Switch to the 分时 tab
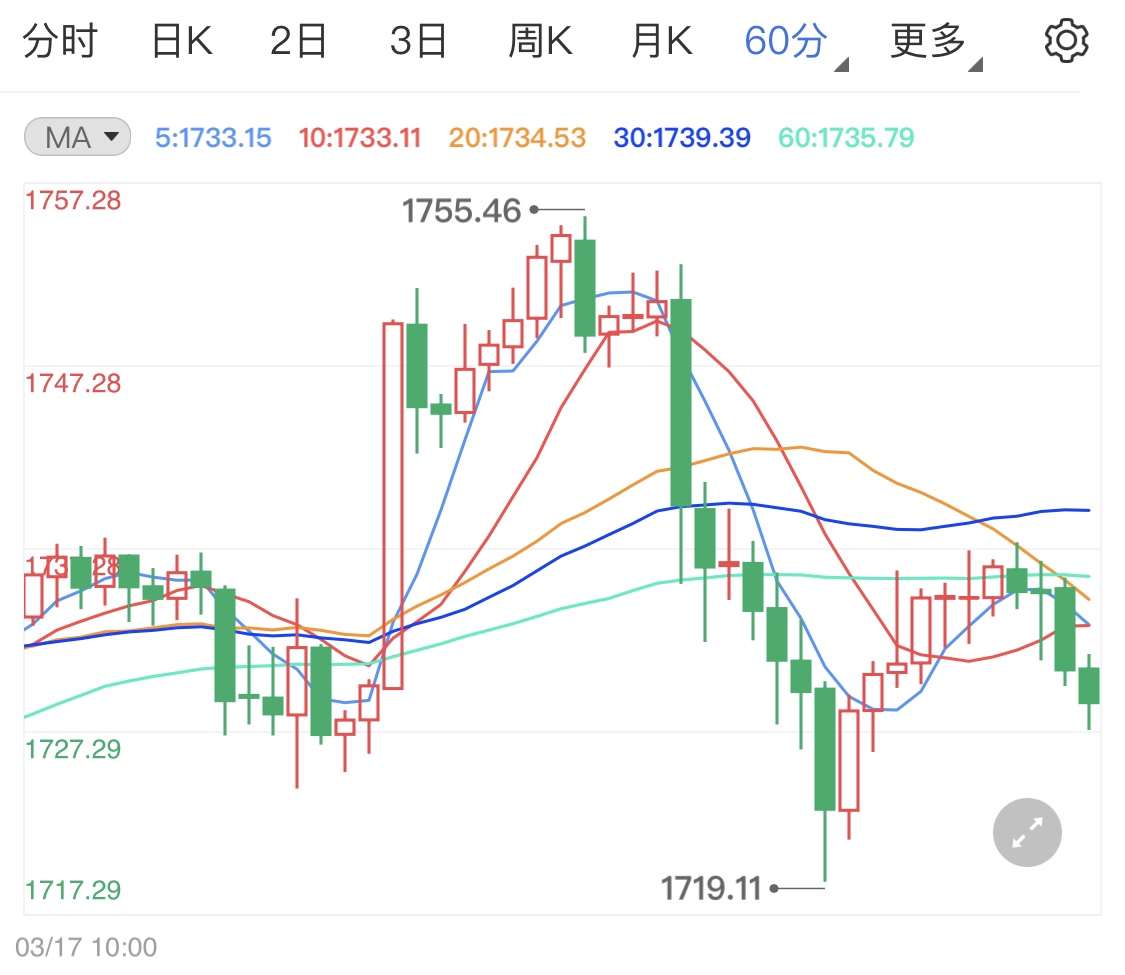Viewport: 1125px width, 975px height. pos(60,41)
